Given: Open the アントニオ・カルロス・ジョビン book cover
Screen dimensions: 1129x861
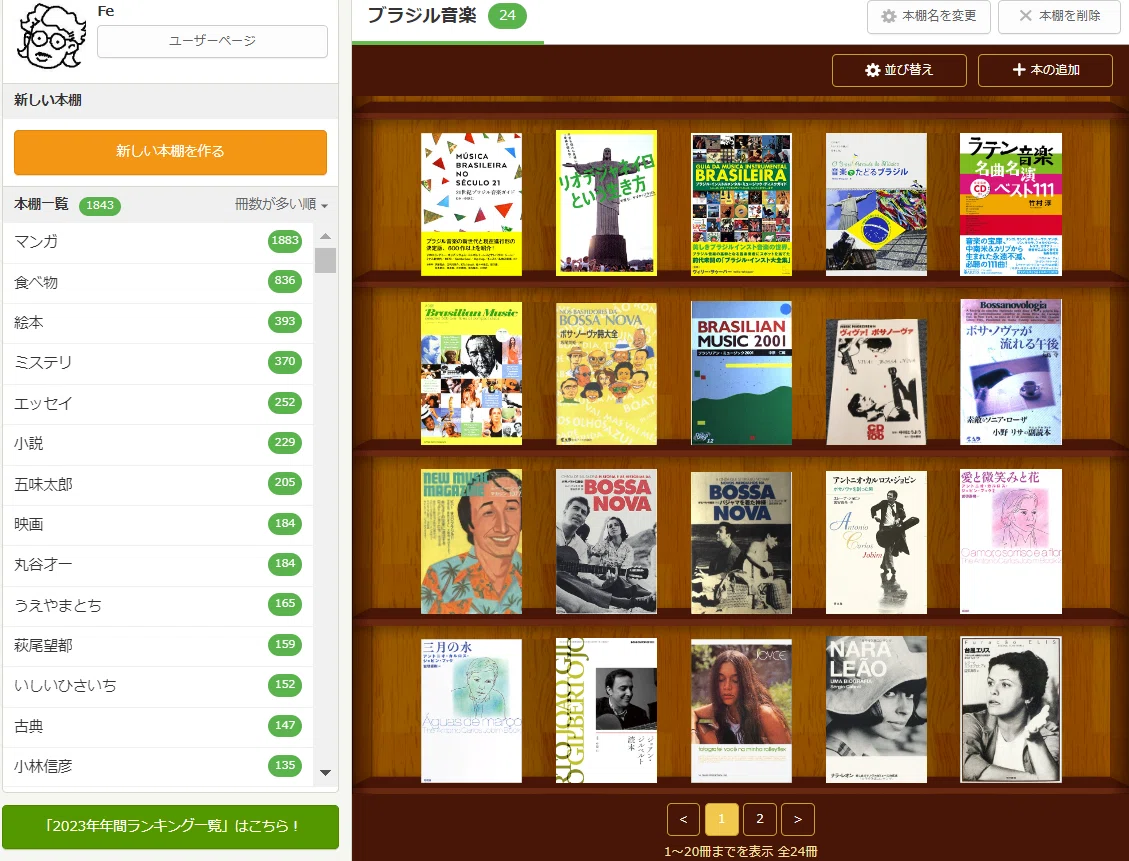Looking at the screenshot, I should coord(876,543).
